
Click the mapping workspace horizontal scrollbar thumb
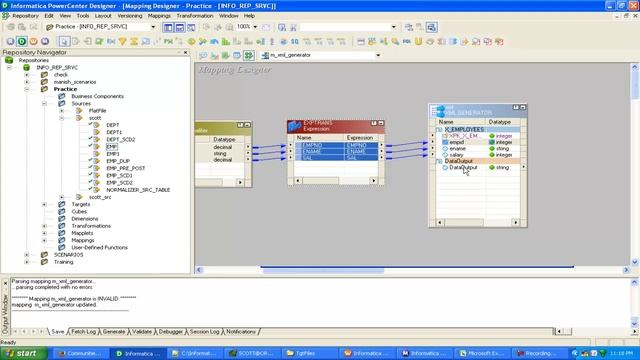point(323,271)
